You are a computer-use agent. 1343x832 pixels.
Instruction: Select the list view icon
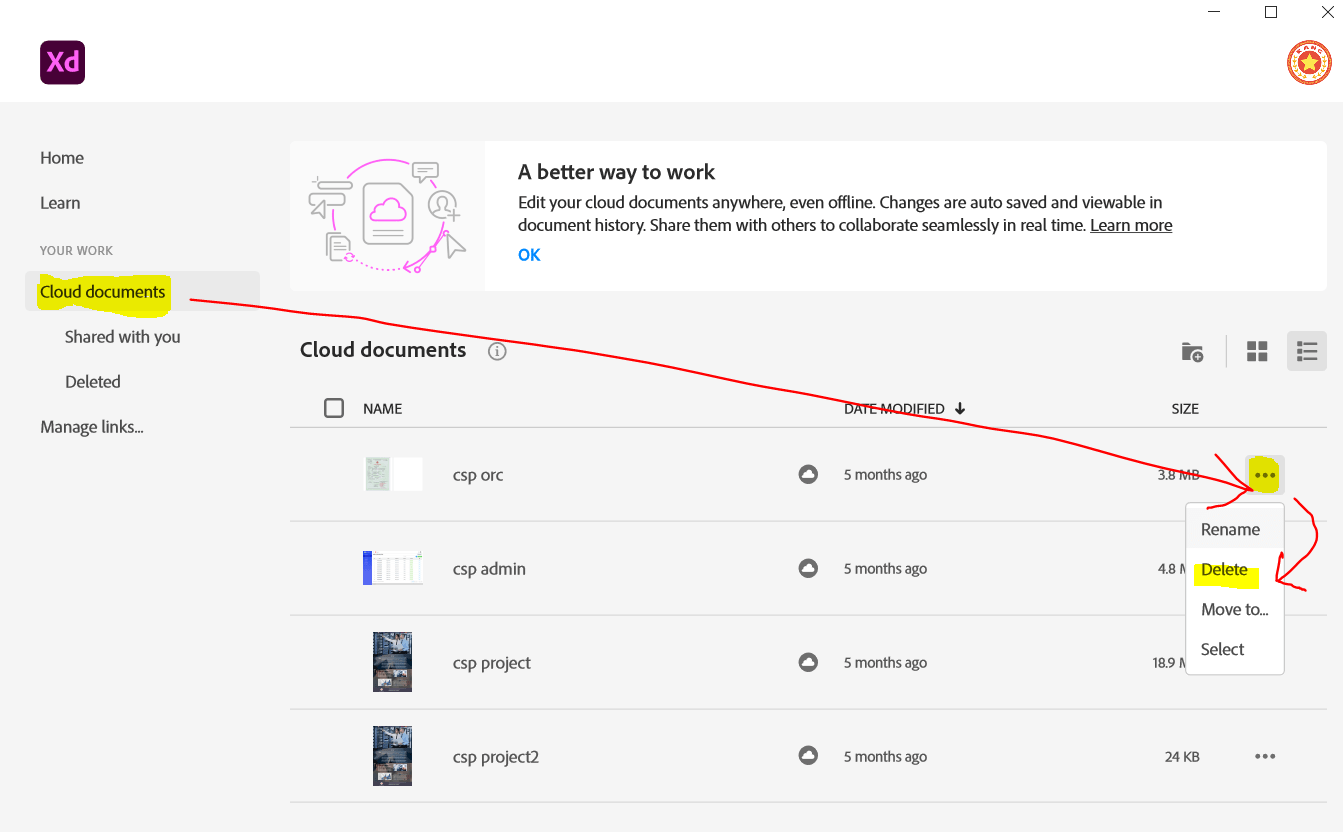[x=1306, y=351]
